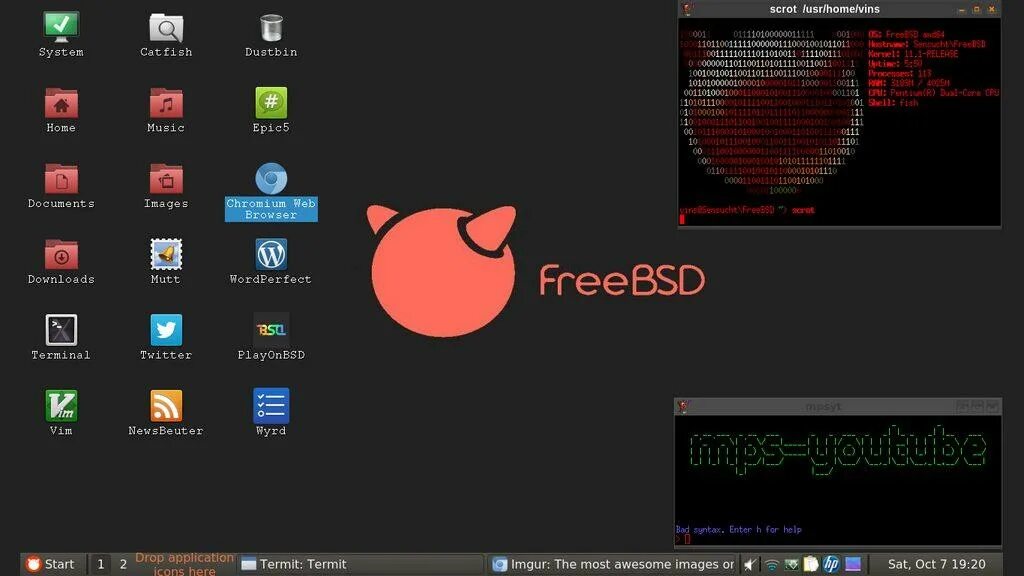This screenshot has width=1024, height=576.
Task: Click "Bad syntax. Enter h for help" text
Action: [x=739, y=530]
